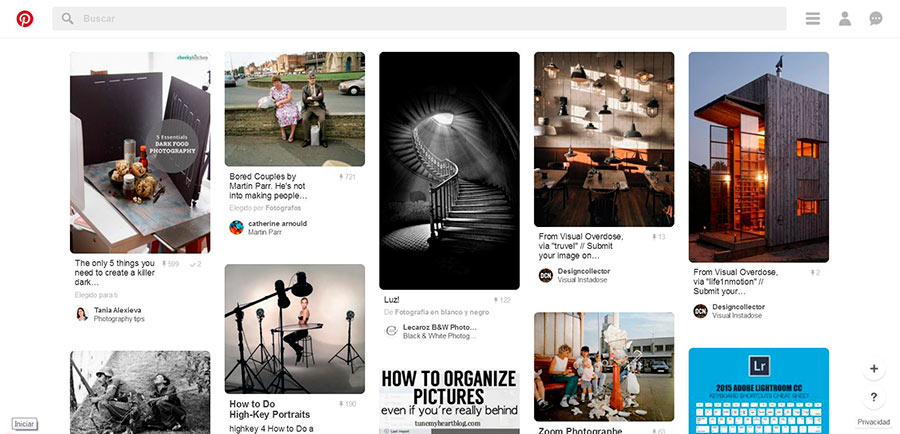Open the high-key portrait studio pin image

pos(294,328)
